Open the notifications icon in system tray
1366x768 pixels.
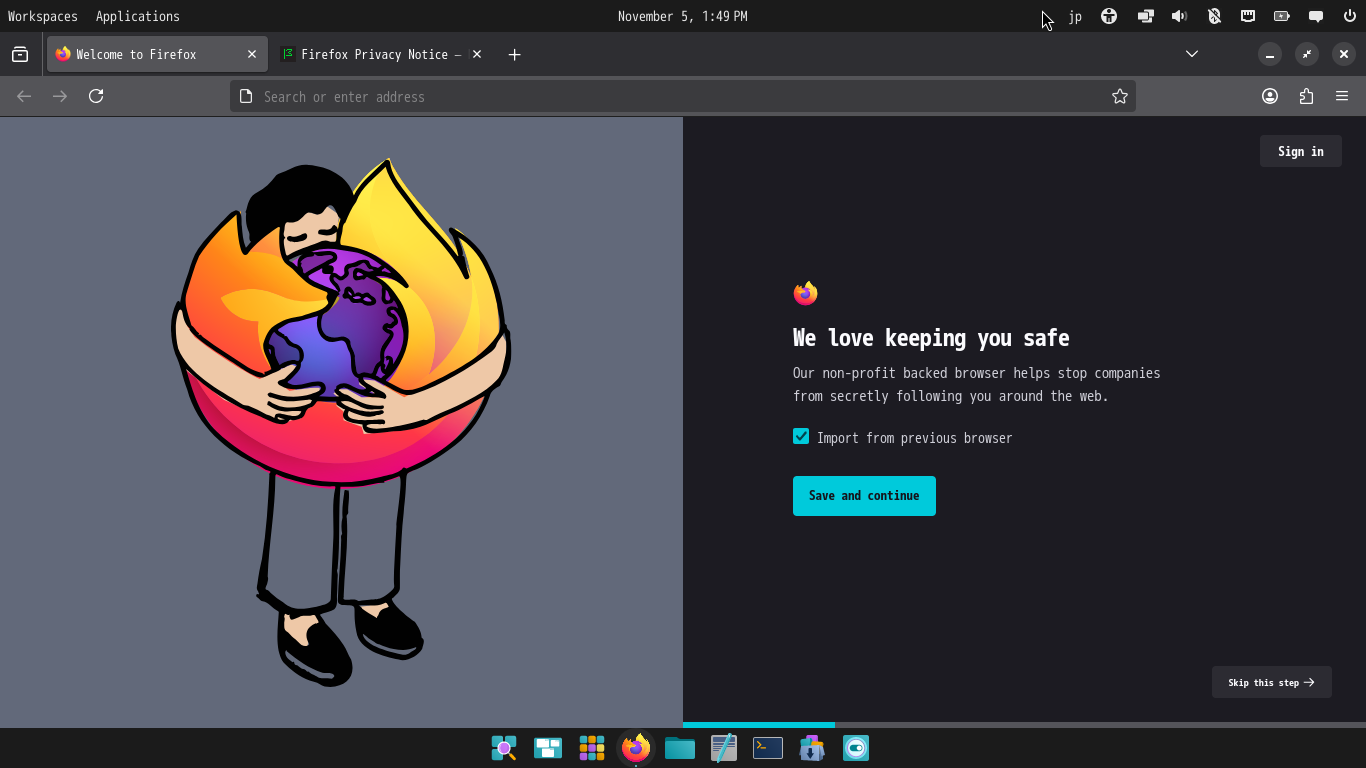1316,16
